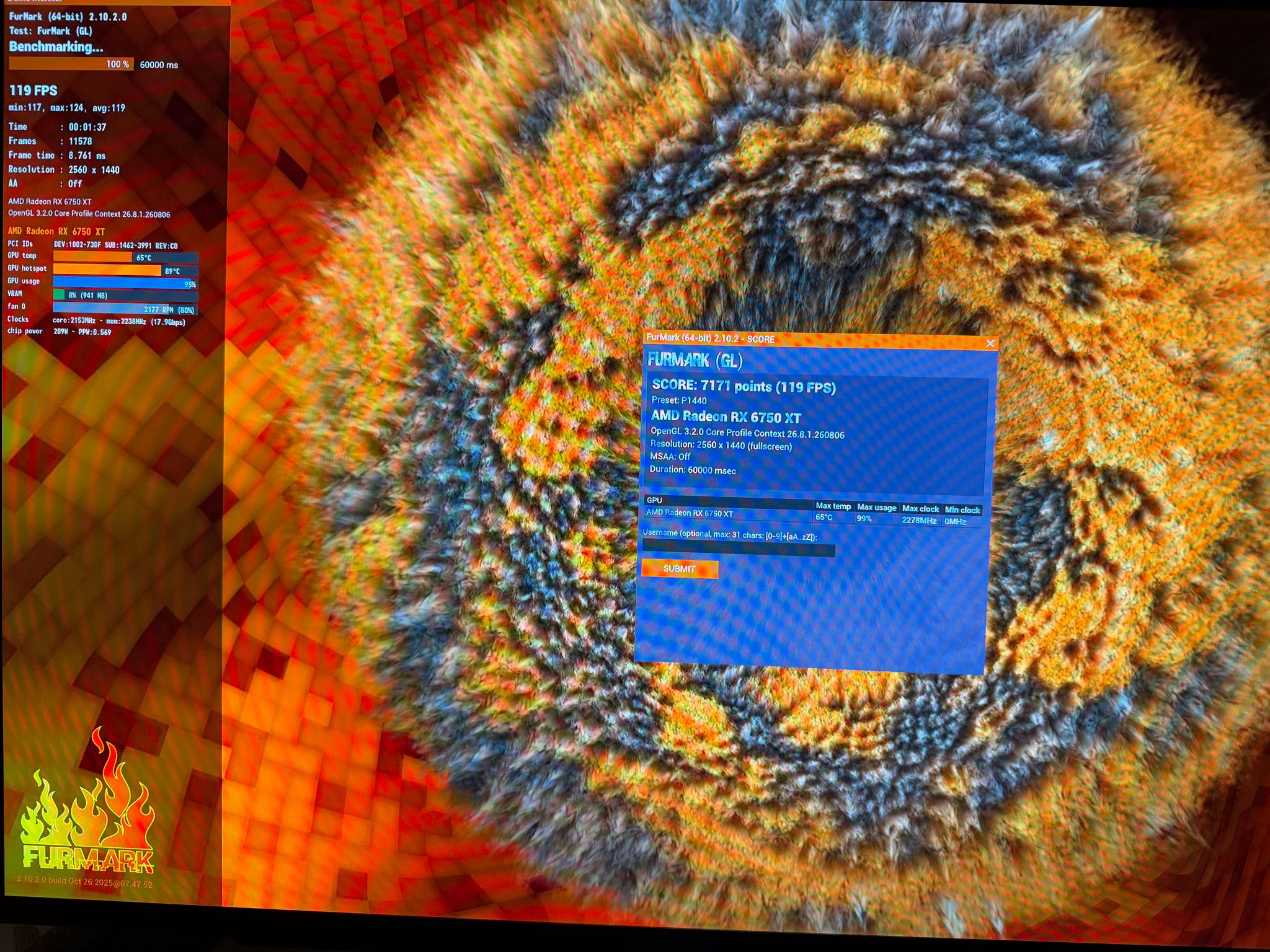Click the PCI IDs DEV:1002-73DF line
This screenshot has height=952, width=1270.
pos(93,245)
